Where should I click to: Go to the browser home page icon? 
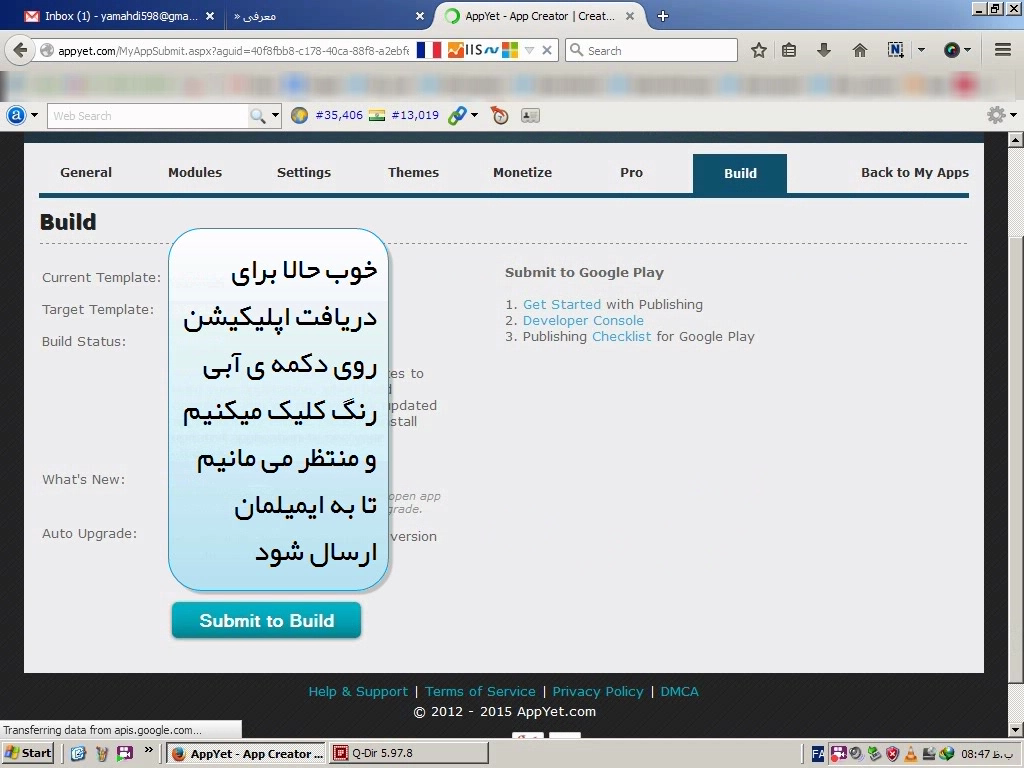point(859,50)
